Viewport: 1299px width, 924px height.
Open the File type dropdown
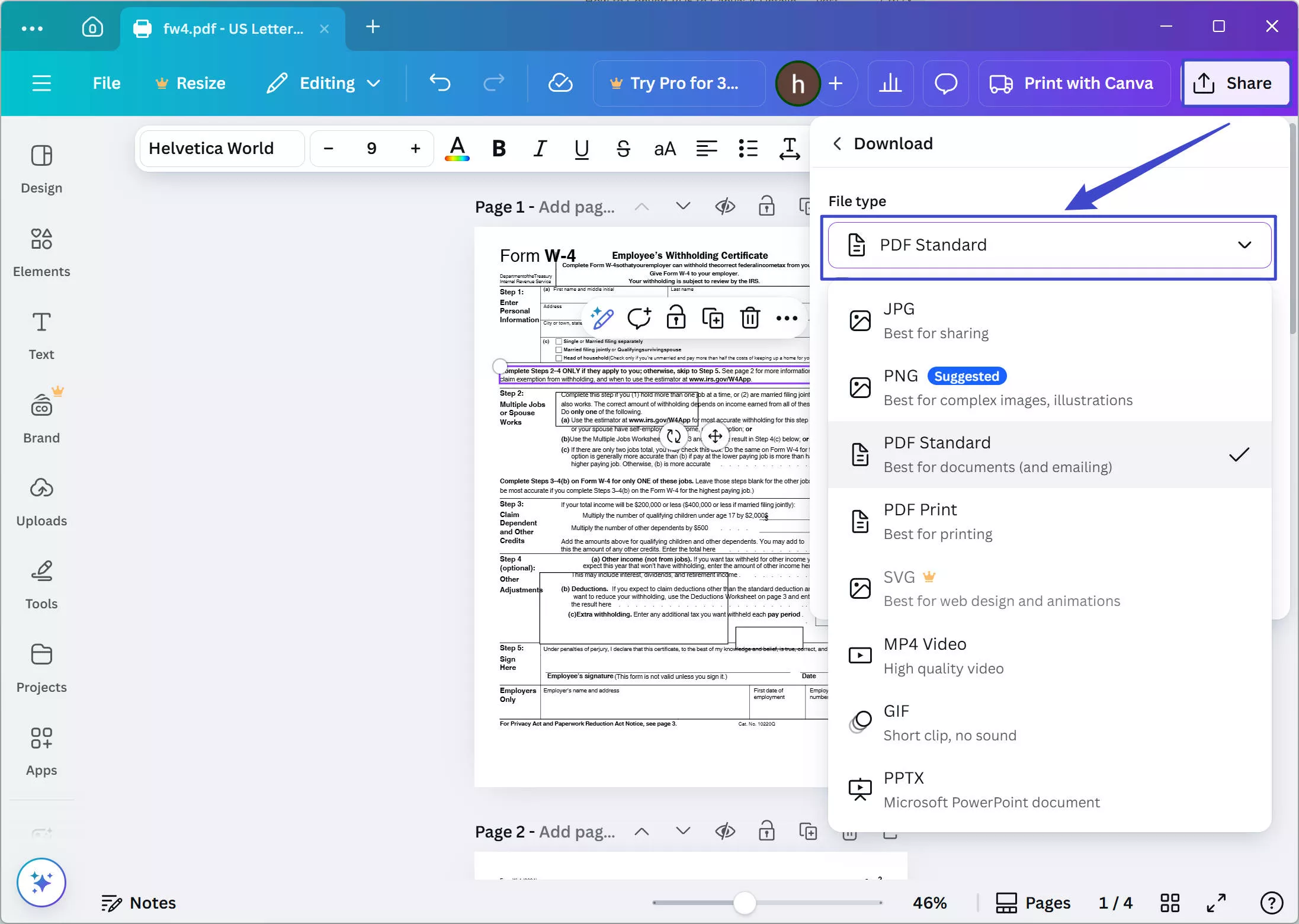pyautogui.click(x=1050, y=245)
